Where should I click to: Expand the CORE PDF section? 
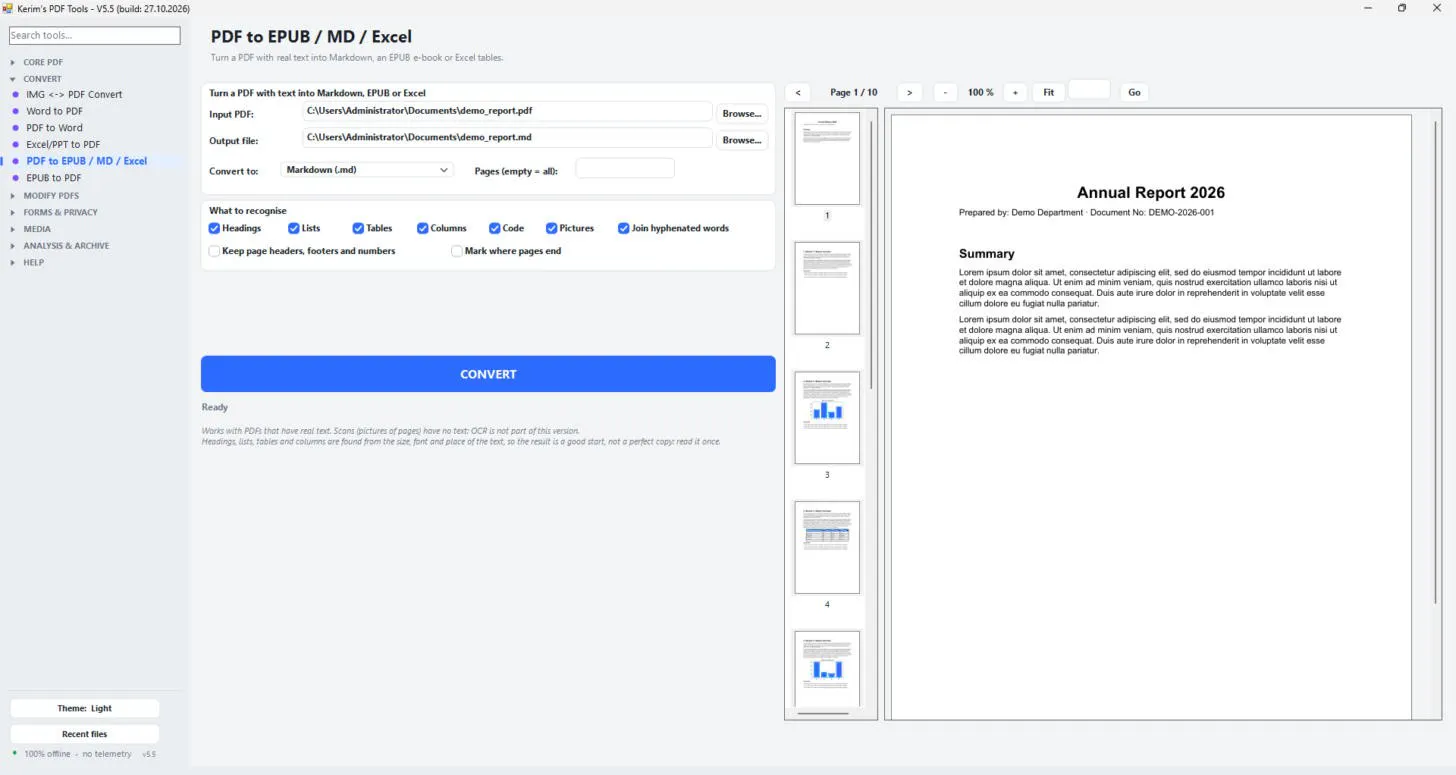coord(43,62)
